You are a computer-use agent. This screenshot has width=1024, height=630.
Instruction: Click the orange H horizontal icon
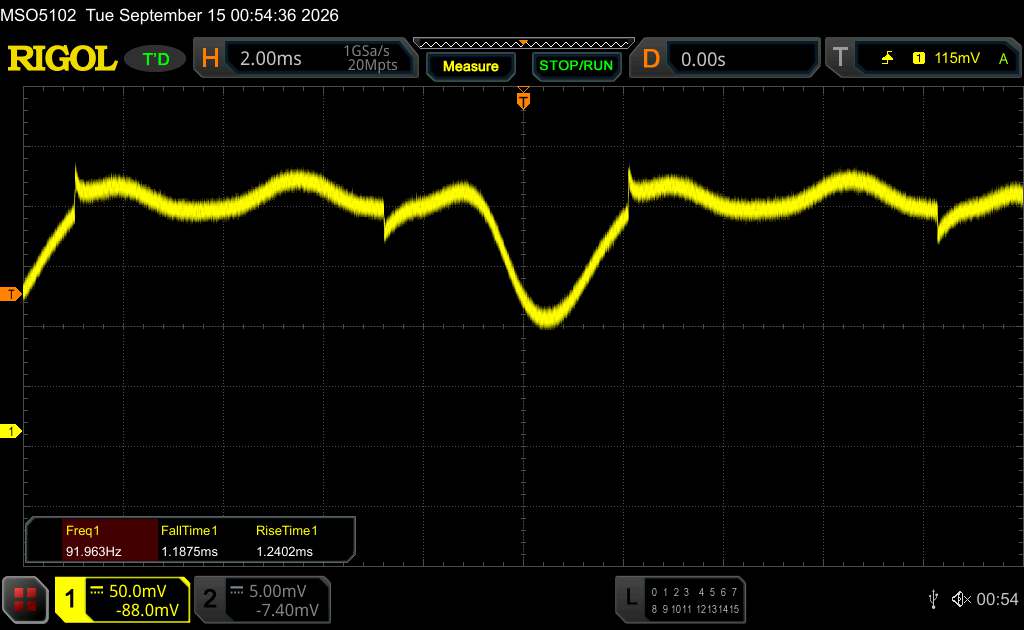[210, 58]
